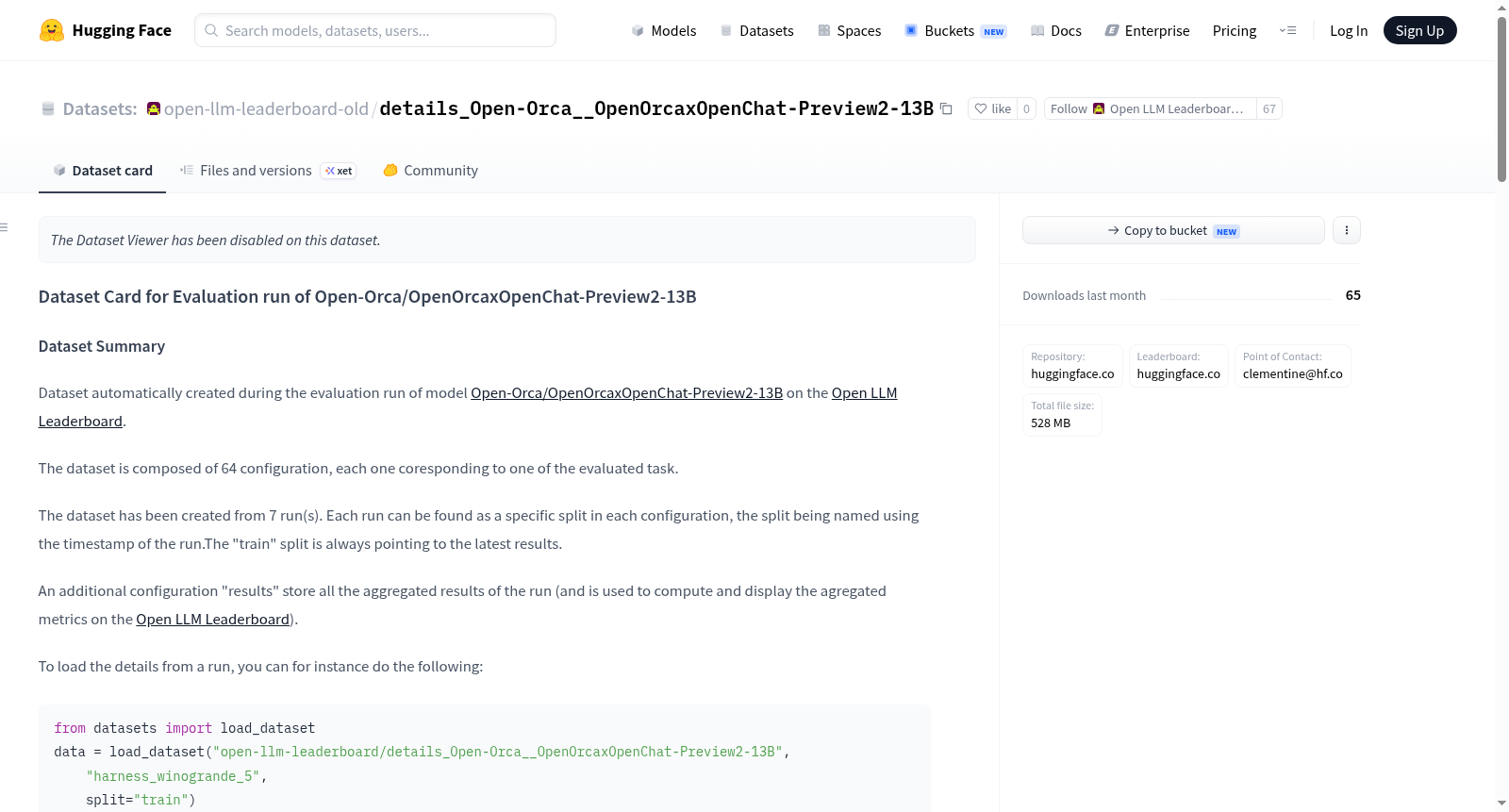Open the Community tab
1509x812 pixels.
click(x=430, y=171)
